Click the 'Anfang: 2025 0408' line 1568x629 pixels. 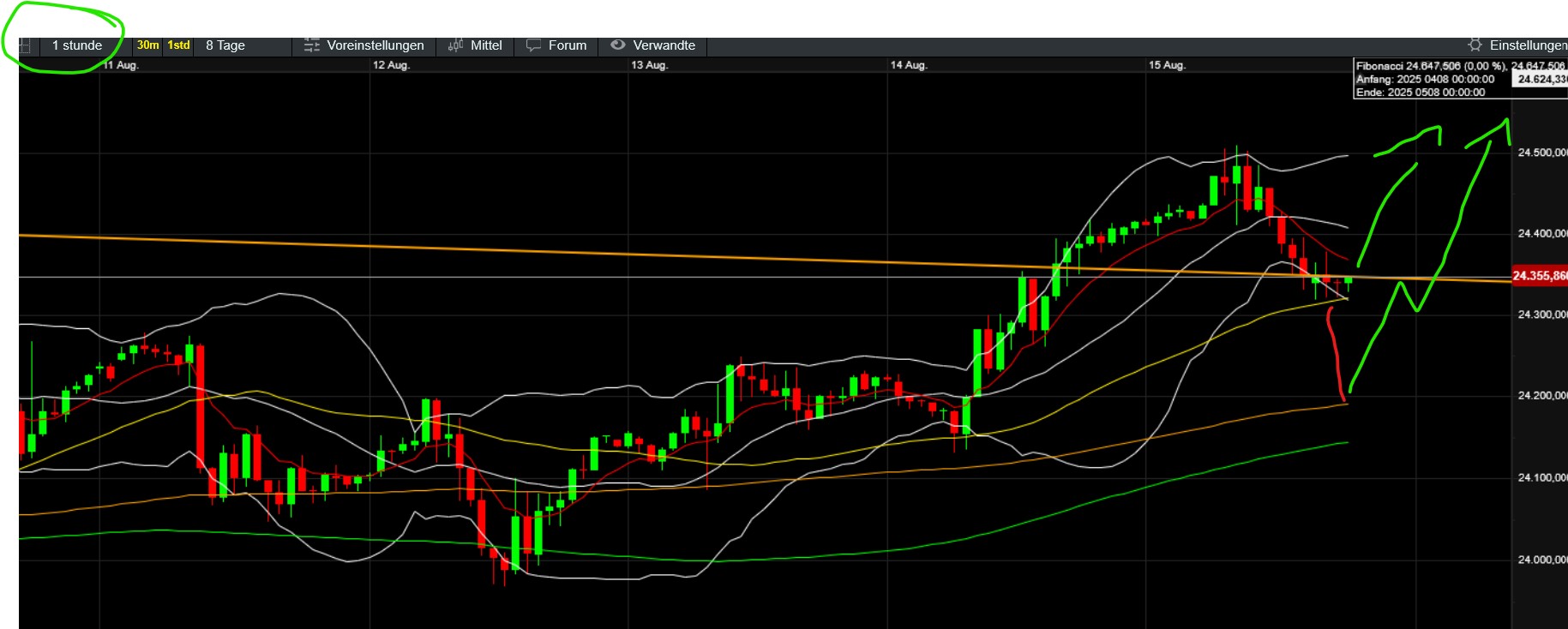tap(1425, 79)
